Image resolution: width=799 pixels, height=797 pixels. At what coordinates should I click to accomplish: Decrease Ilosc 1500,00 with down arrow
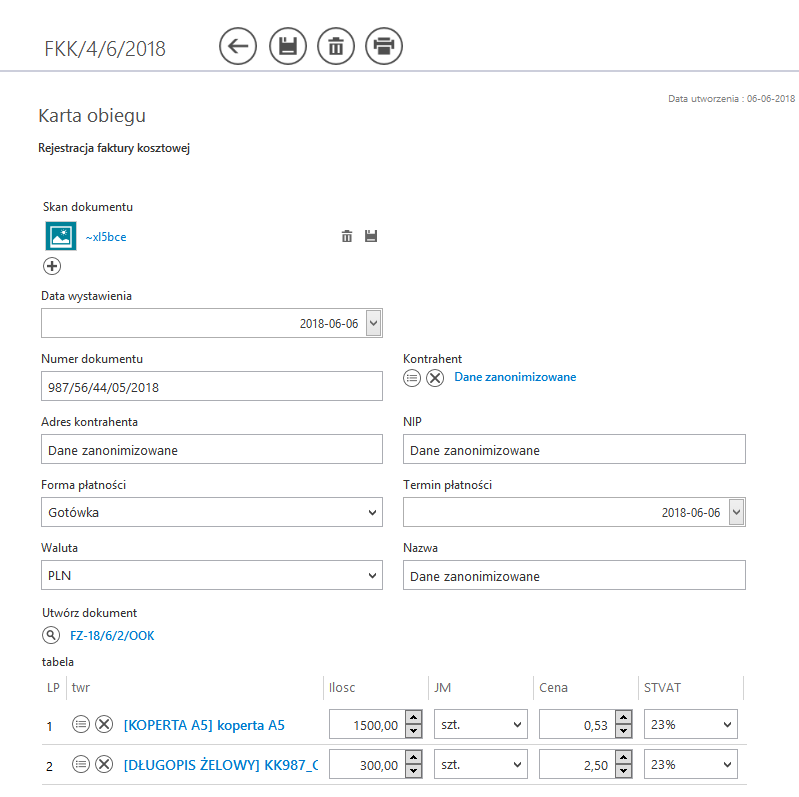(x=414, y=731)
